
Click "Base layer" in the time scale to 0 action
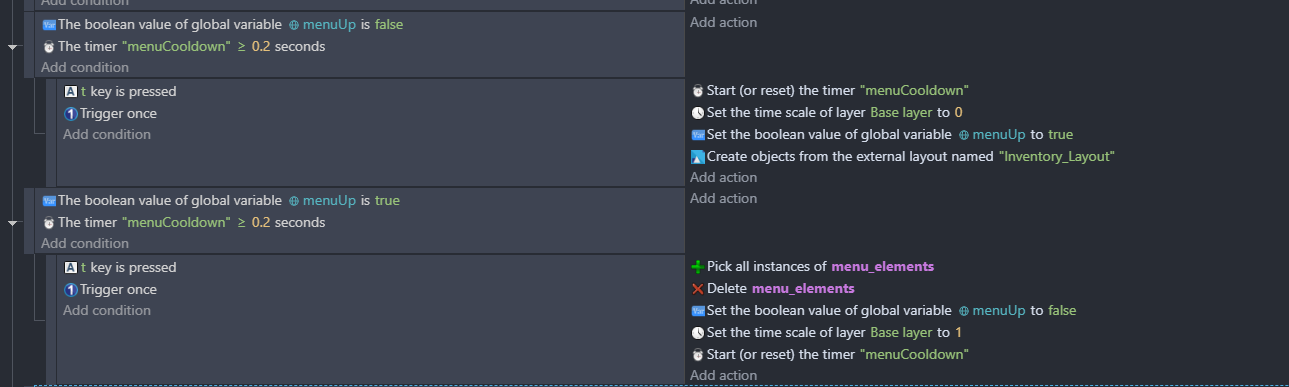pos(902,112)
